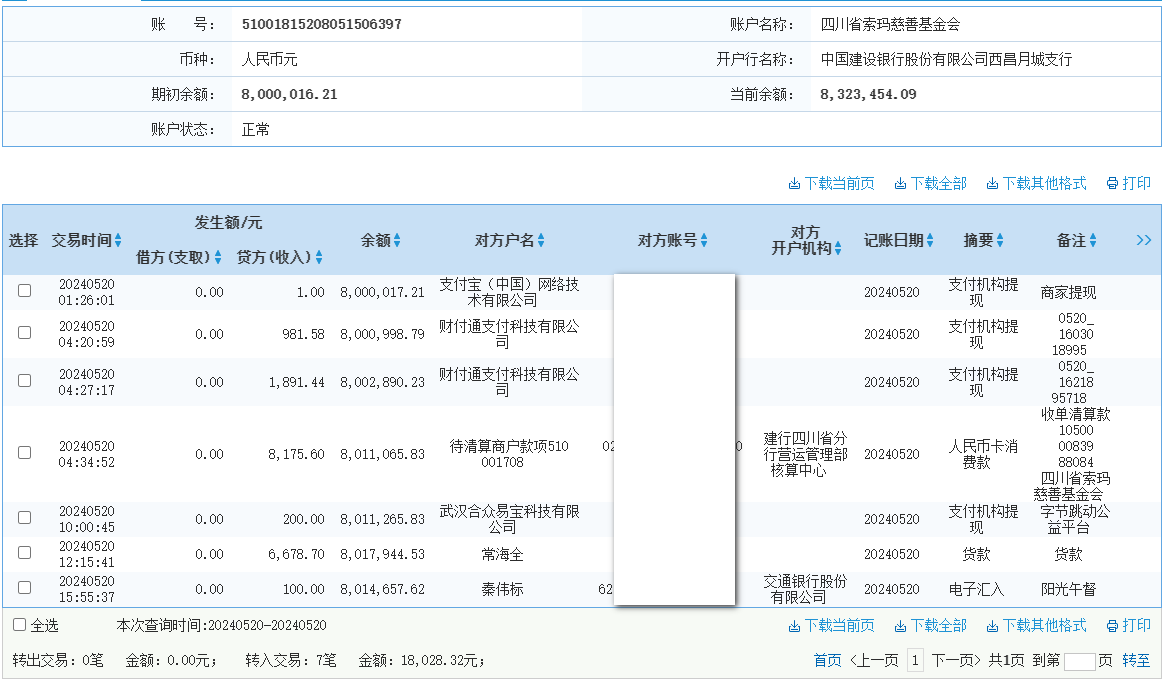Click current page number 1
The height and width of the screenshot is (681, 1165).
(x=915, y=660)
